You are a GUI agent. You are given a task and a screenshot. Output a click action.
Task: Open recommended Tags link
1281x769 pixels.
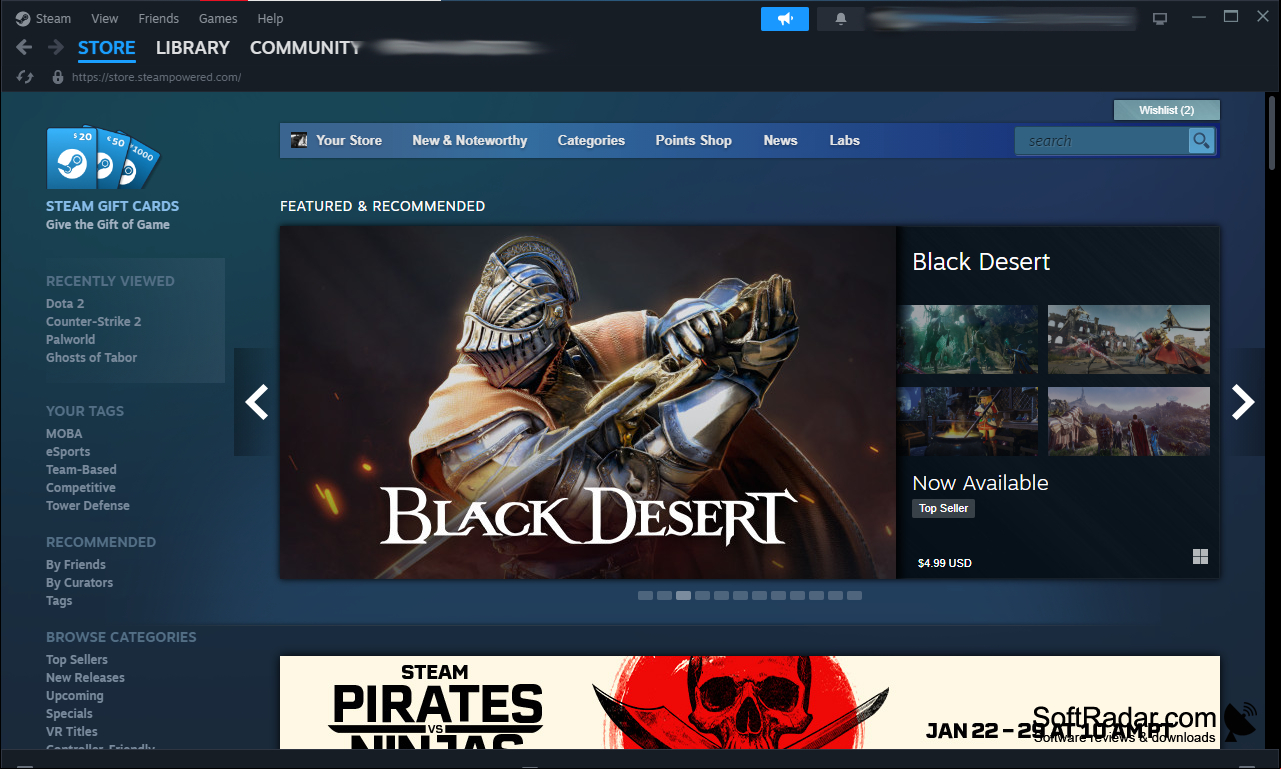[59, 601]
